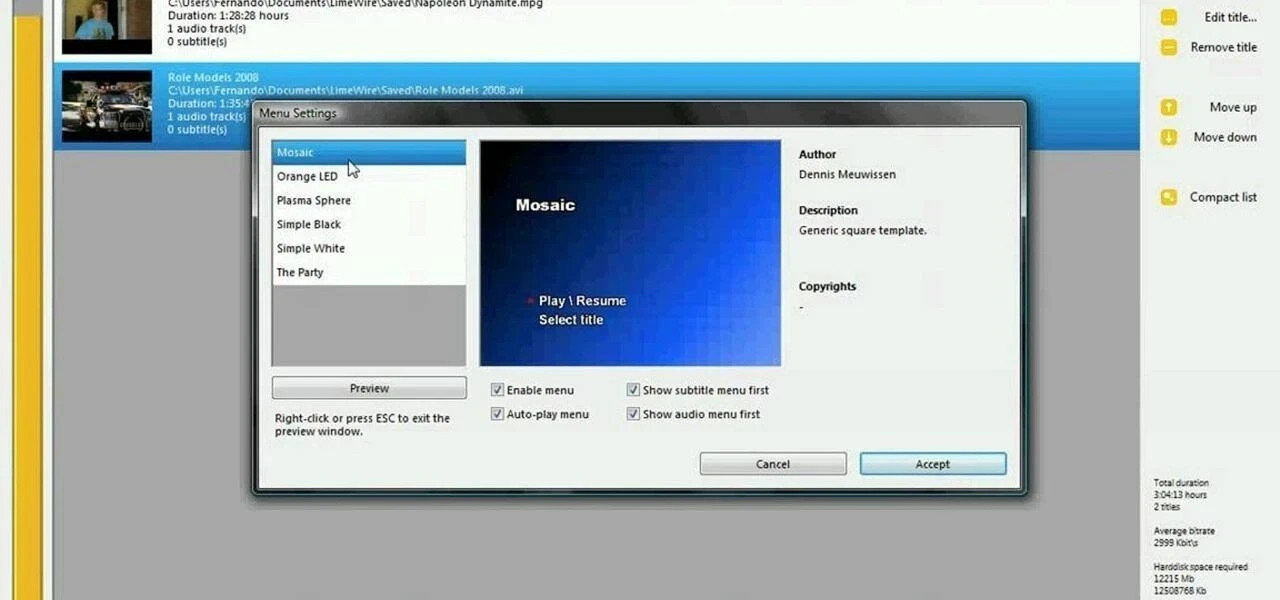Click the Accept button

click(x=931, y=463)
